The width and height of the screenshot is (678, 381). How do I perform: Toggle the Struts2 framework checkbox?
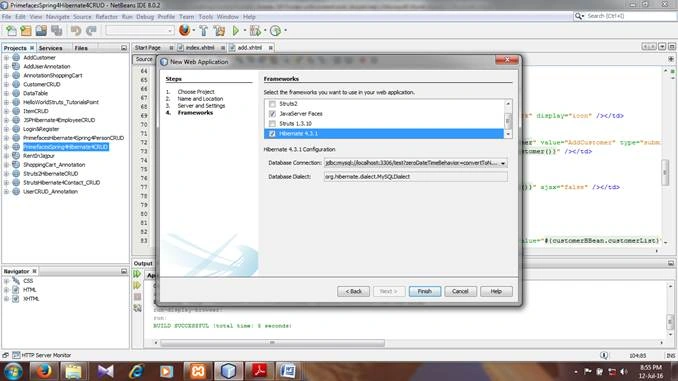[272, 104]
